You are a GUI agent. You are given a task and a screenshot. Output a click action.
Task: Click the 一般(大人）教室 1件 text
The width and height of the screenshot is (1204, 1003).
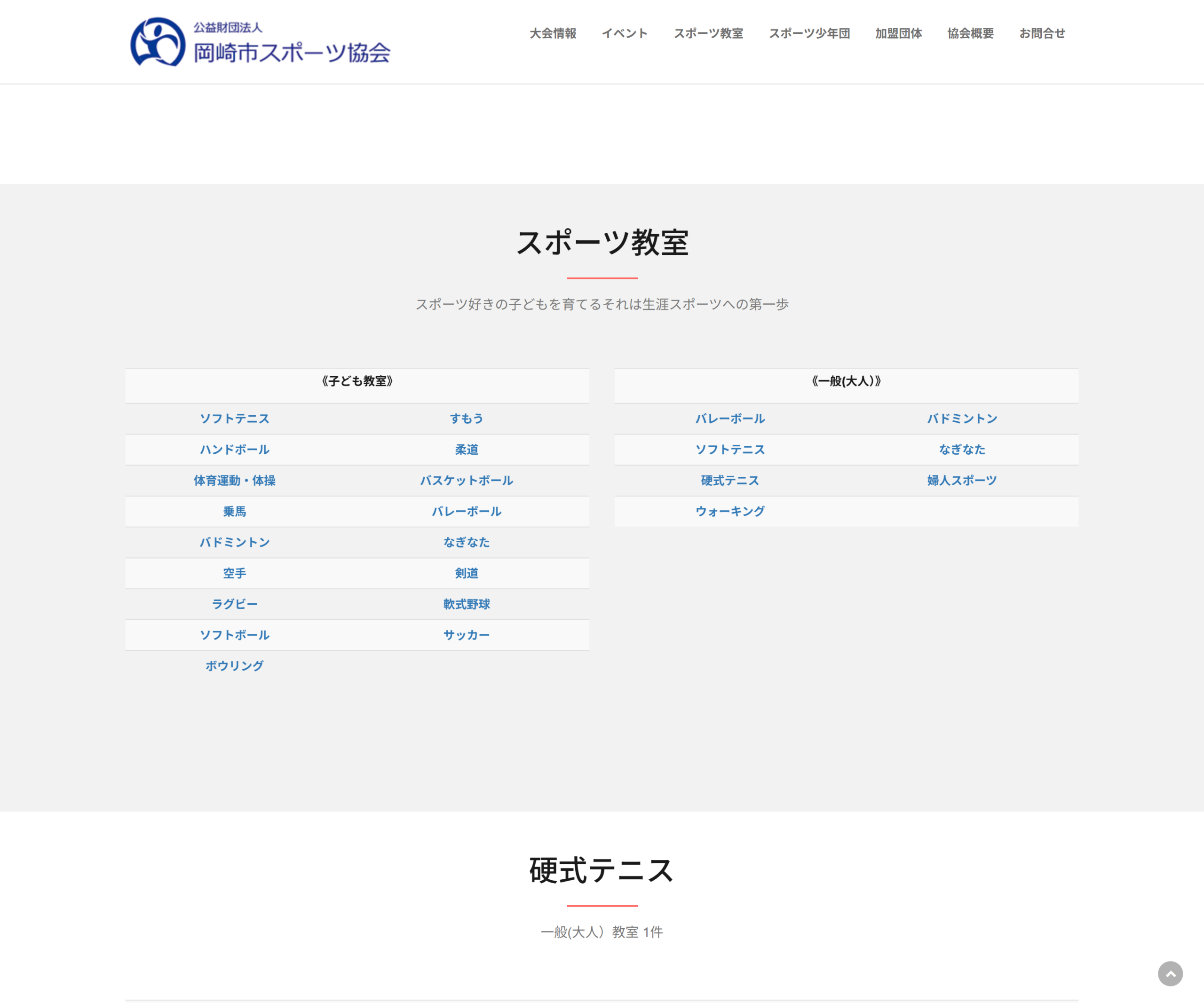click(602, 932)
